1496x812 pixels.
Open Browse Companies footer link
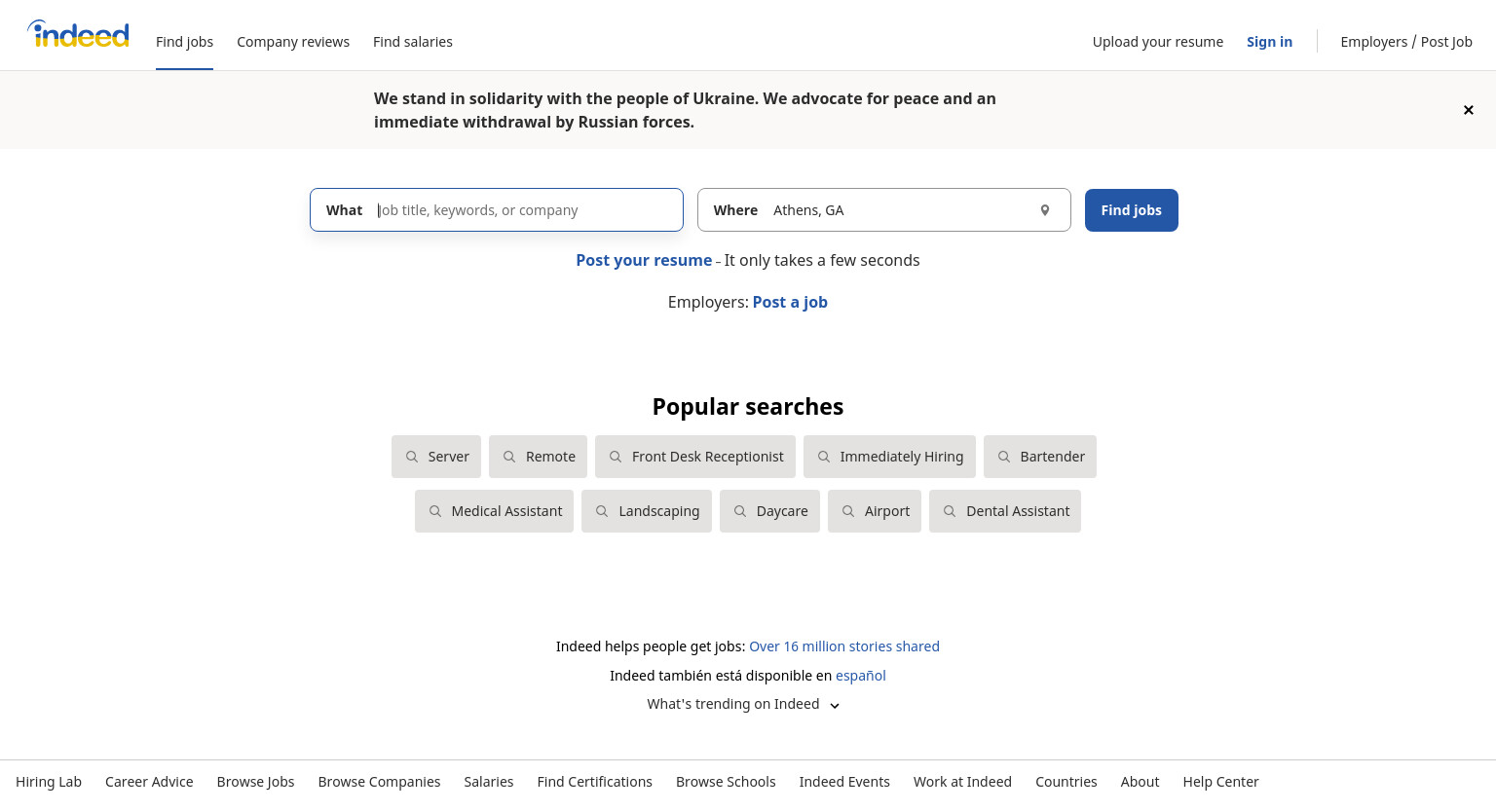379,782
